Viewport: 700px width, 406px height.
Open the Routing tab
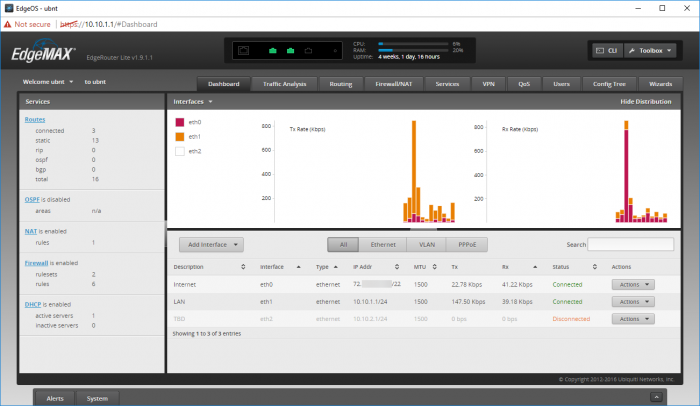(341, 84)
